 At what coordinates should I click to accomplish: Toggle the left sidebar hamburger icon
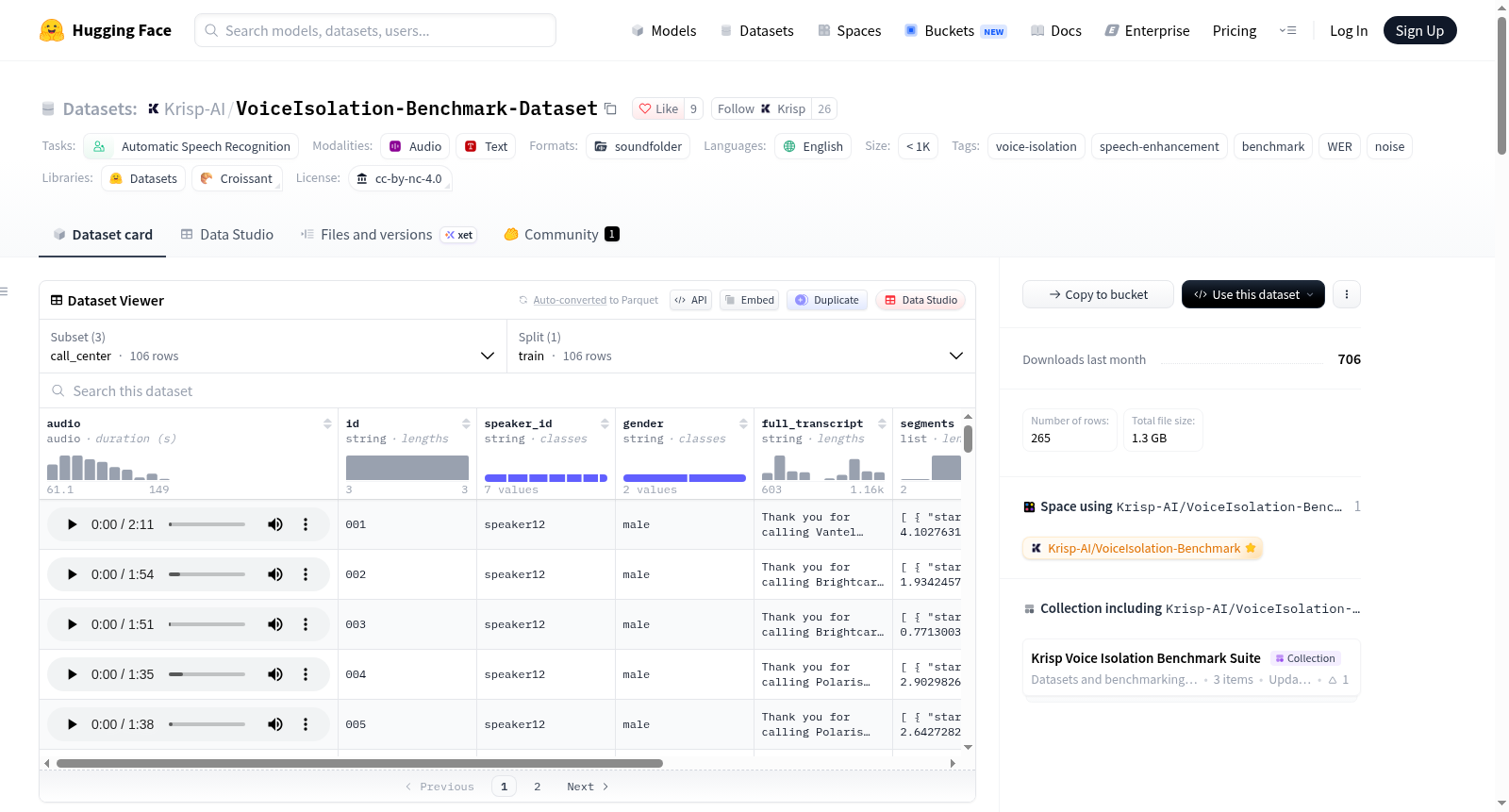(4, 291)
